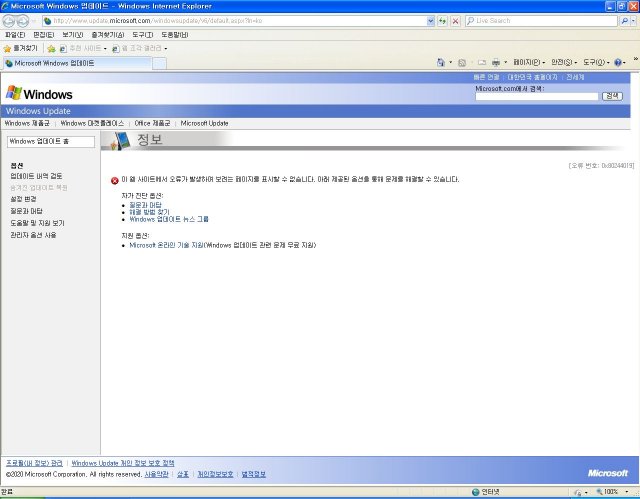
Task: Click the Windows Update privacy policy footer link
Action: pyautogui.click(x=123, y=463)
